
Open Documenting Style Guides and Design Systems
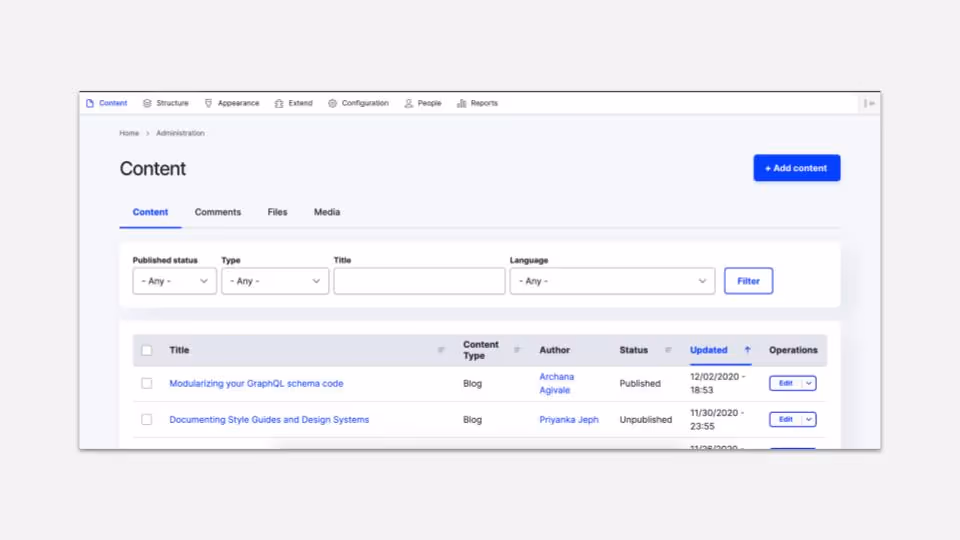[x=269, y=419]
